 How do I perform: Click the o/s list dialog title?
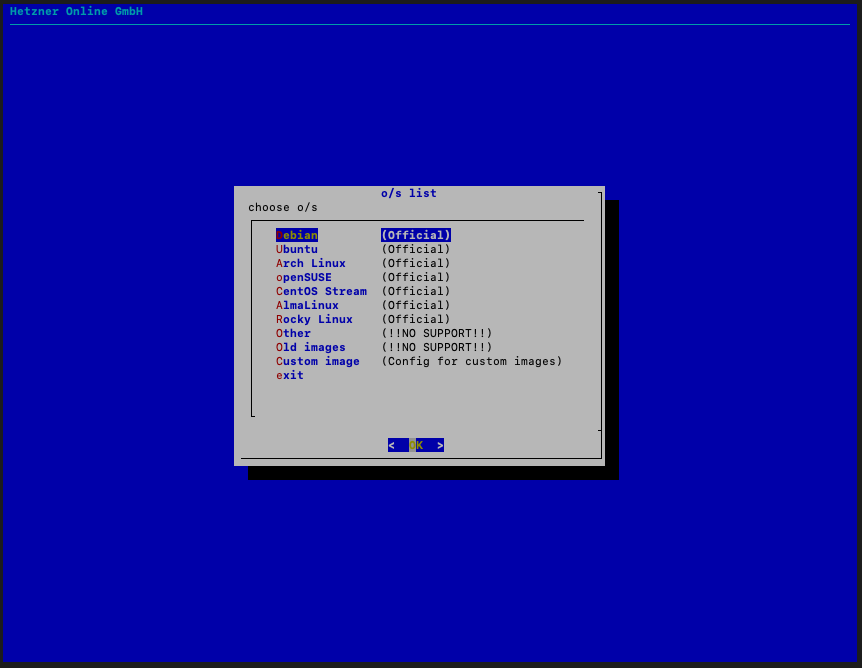(409, 193)
